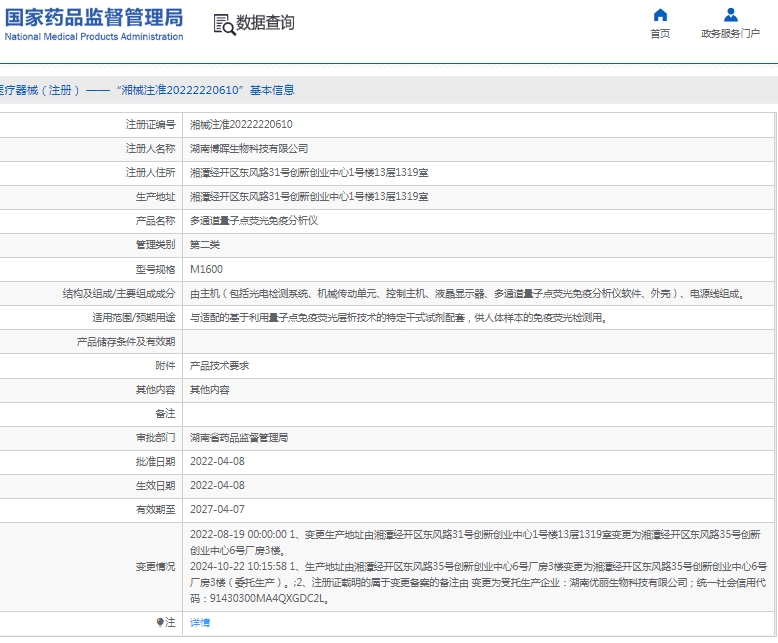Click the 附件 row label
This screenshot has width=778, height=643.
(165, 366)
